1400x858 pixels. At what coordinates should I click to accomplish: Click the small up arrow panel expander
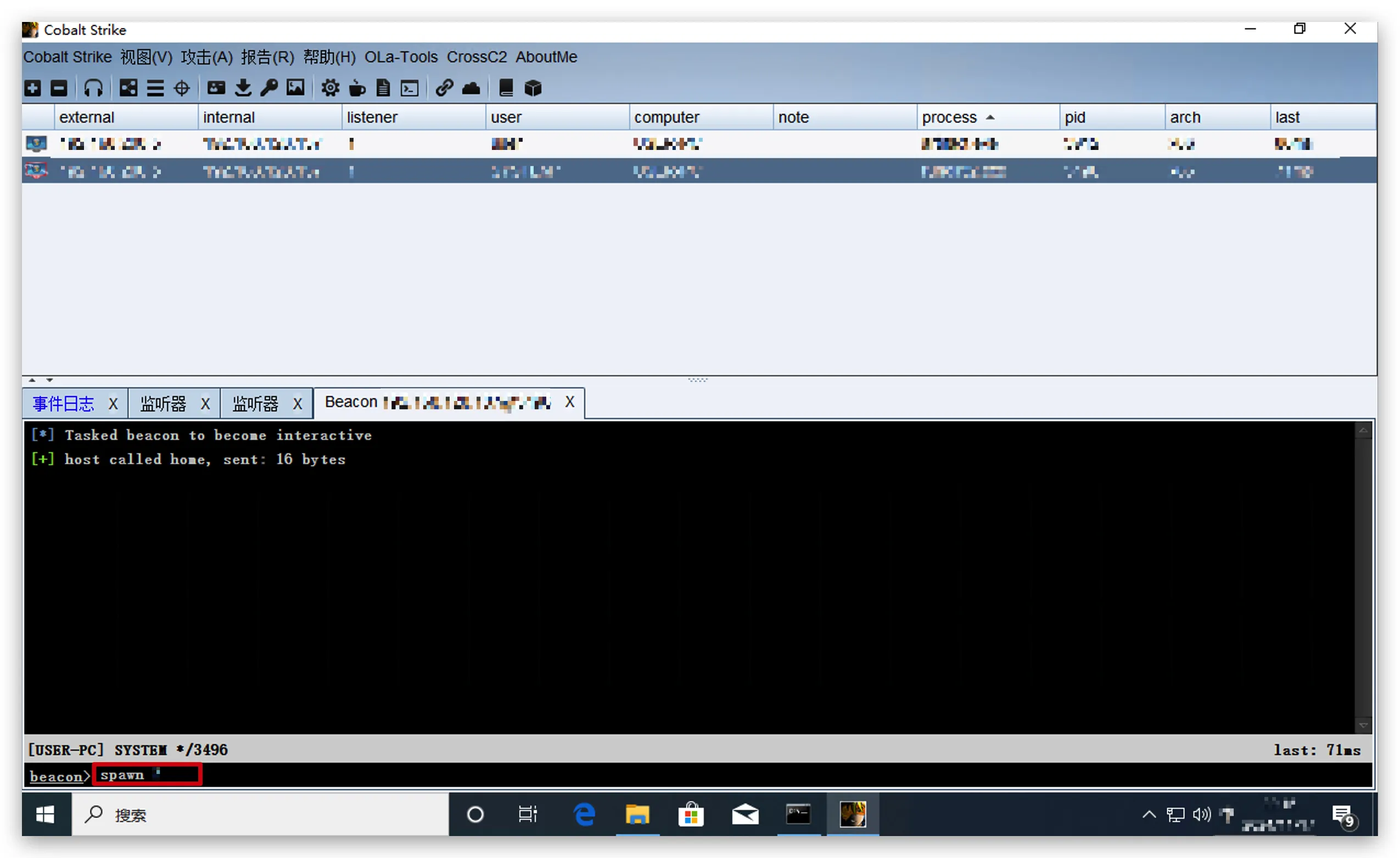click(32, 380)
